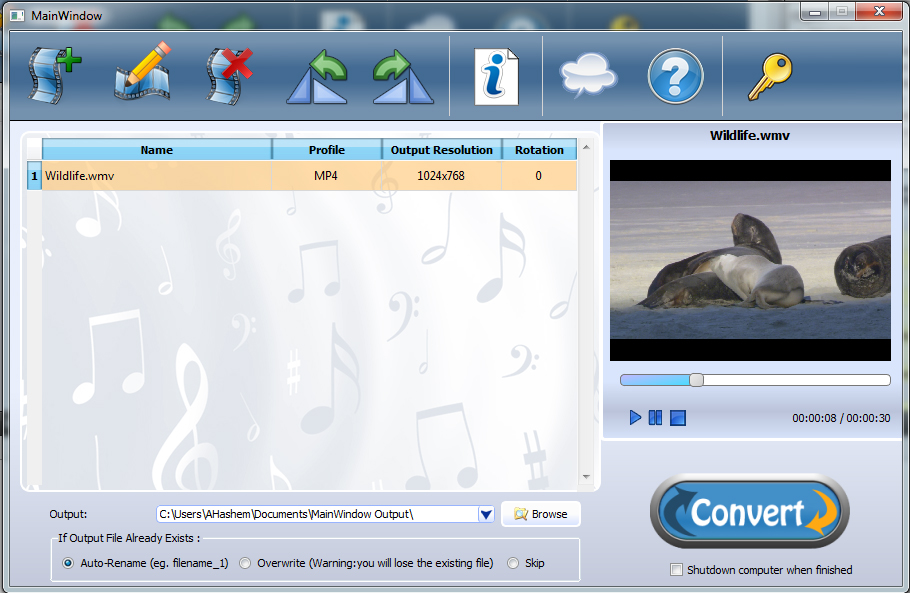This screenshot has height=593, width=910.
Task: Expand the output folder dropdown arrow
Action: (x=486, y=514)
